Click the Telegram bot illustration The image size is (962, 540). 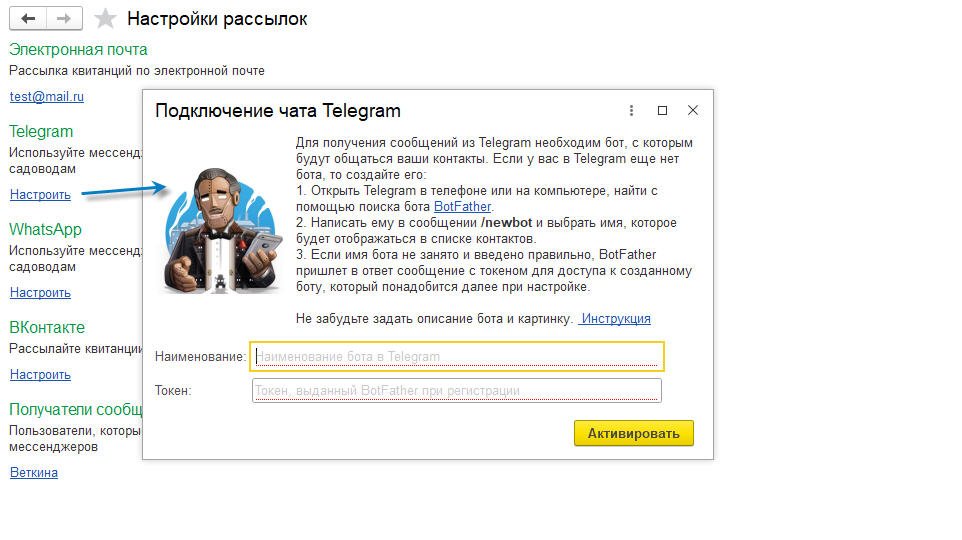[x=222, y=231]
